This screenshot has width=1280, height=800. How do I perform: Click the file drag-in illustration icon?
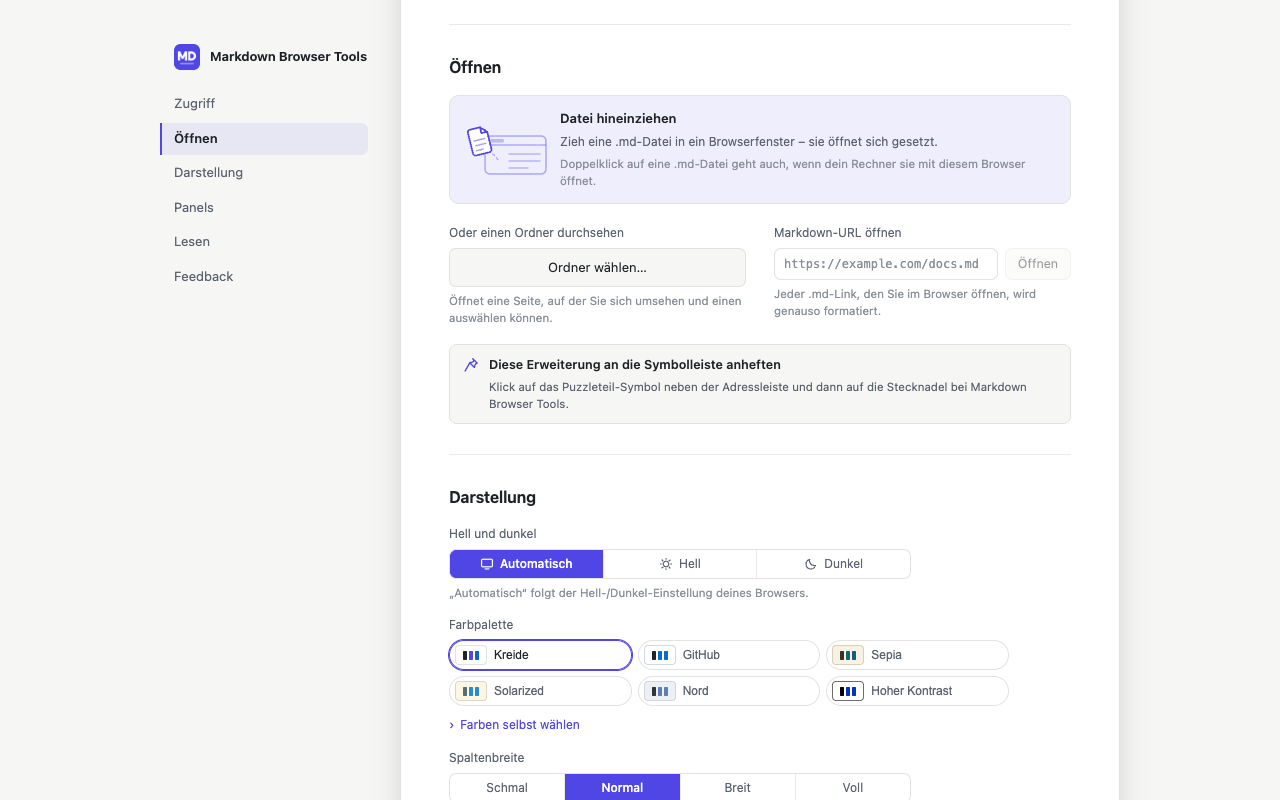[507, 150]
